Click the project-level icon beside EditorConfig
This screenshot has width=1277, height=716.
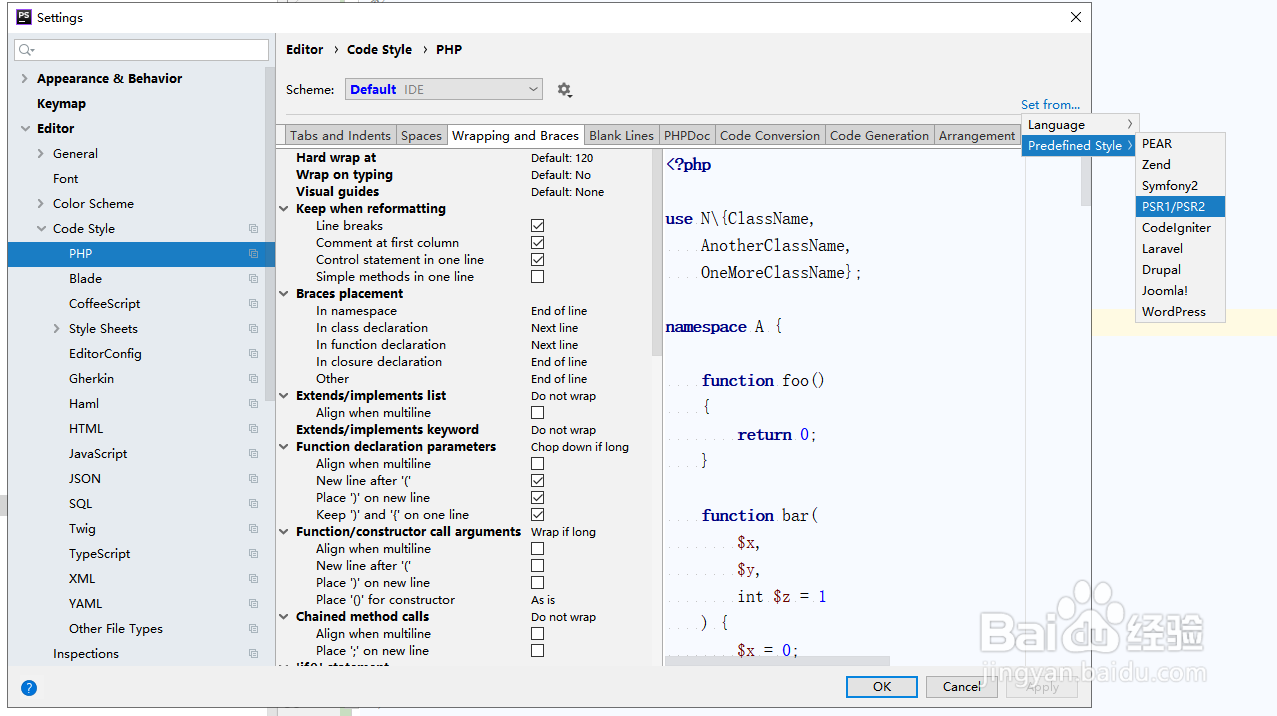(254, 354)
